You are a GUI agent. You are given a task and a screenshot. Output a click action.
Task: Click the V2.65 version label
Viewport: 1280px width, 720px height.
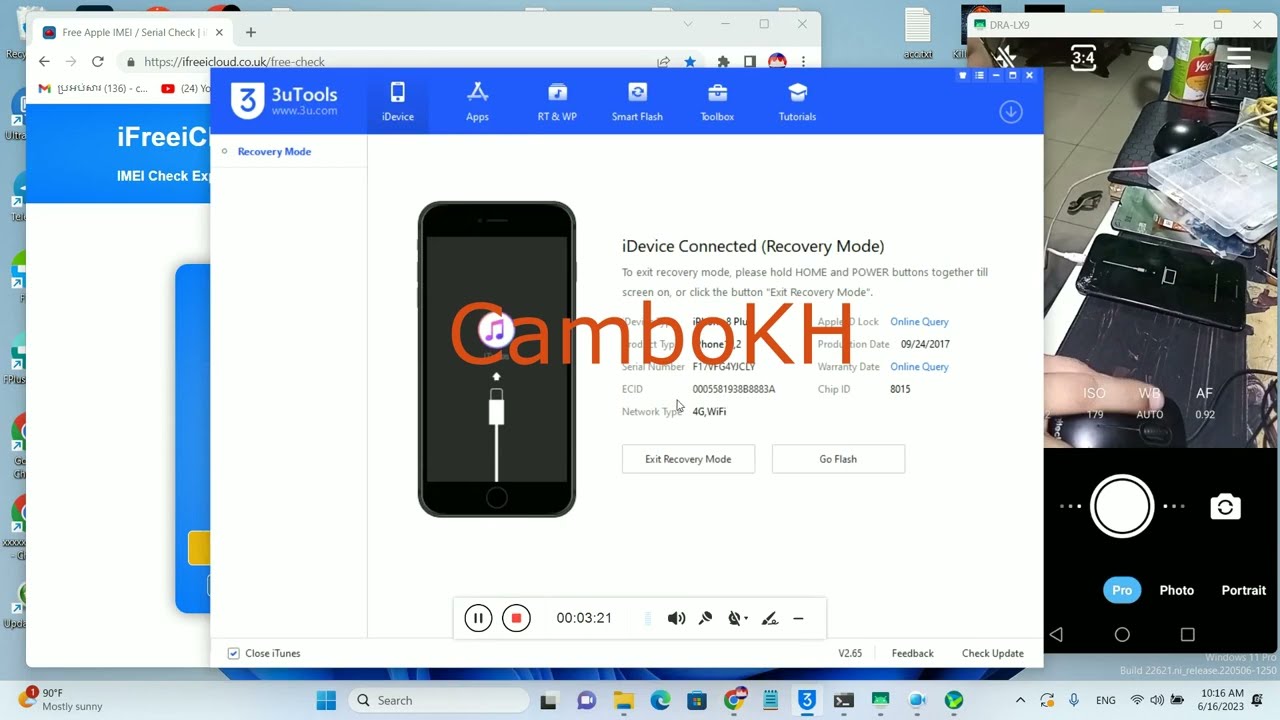click(x=850, y=653)
